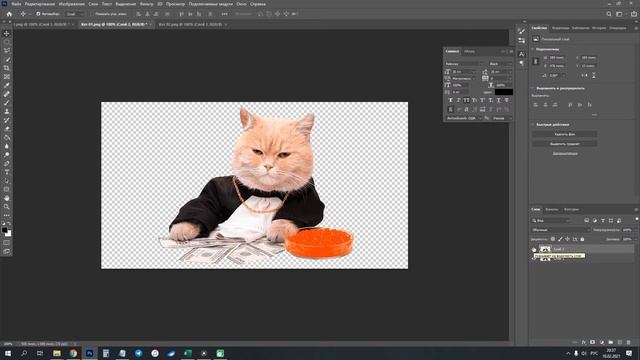
Task: Click the Дополнительно link
Action: [x=565, y=153]
